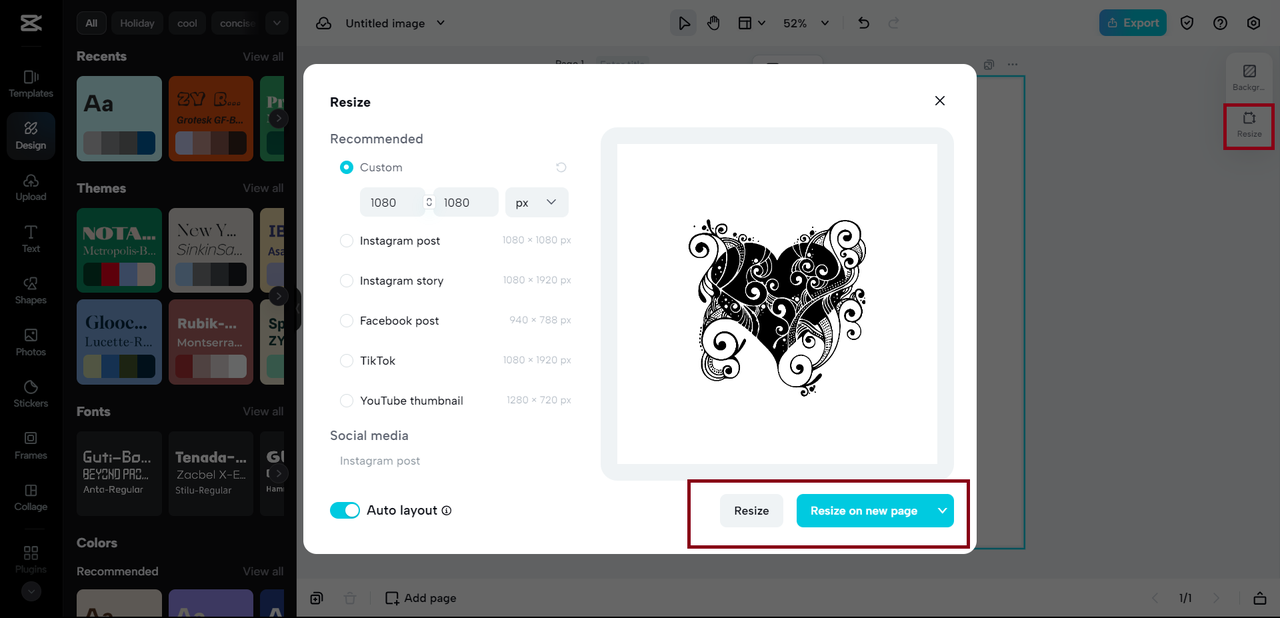Select the Instagram post radio option
Screen dimensions: 1280x618
[x=347, y=241]
